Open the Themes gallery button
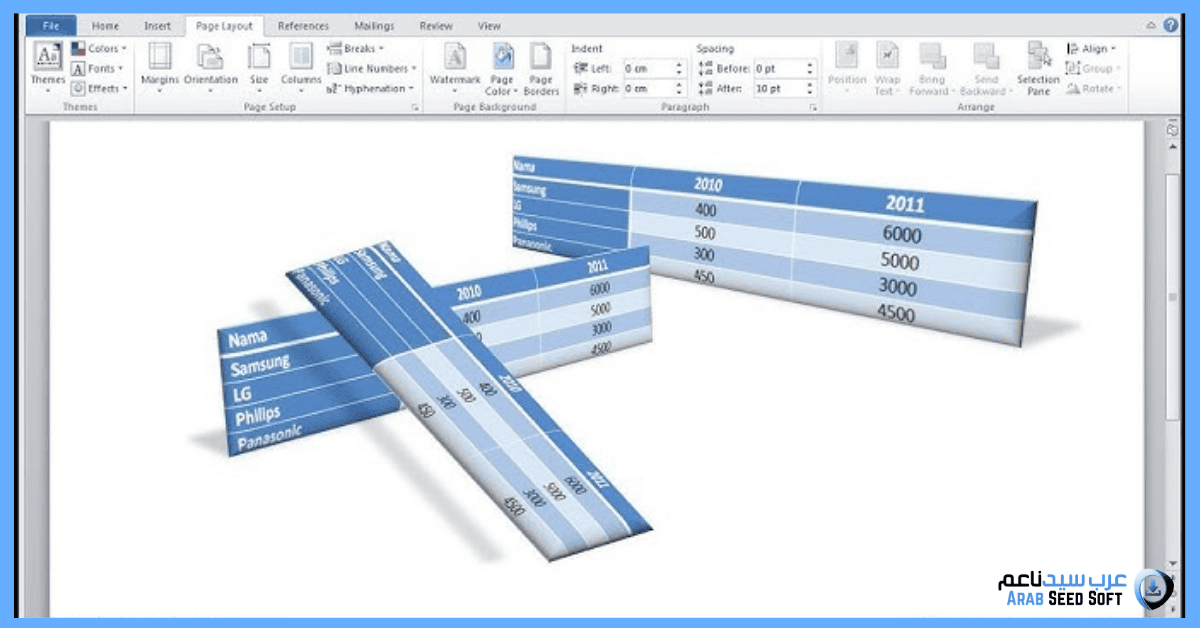This screenshot has height=628, width=1200. click(x=47, y=67)
